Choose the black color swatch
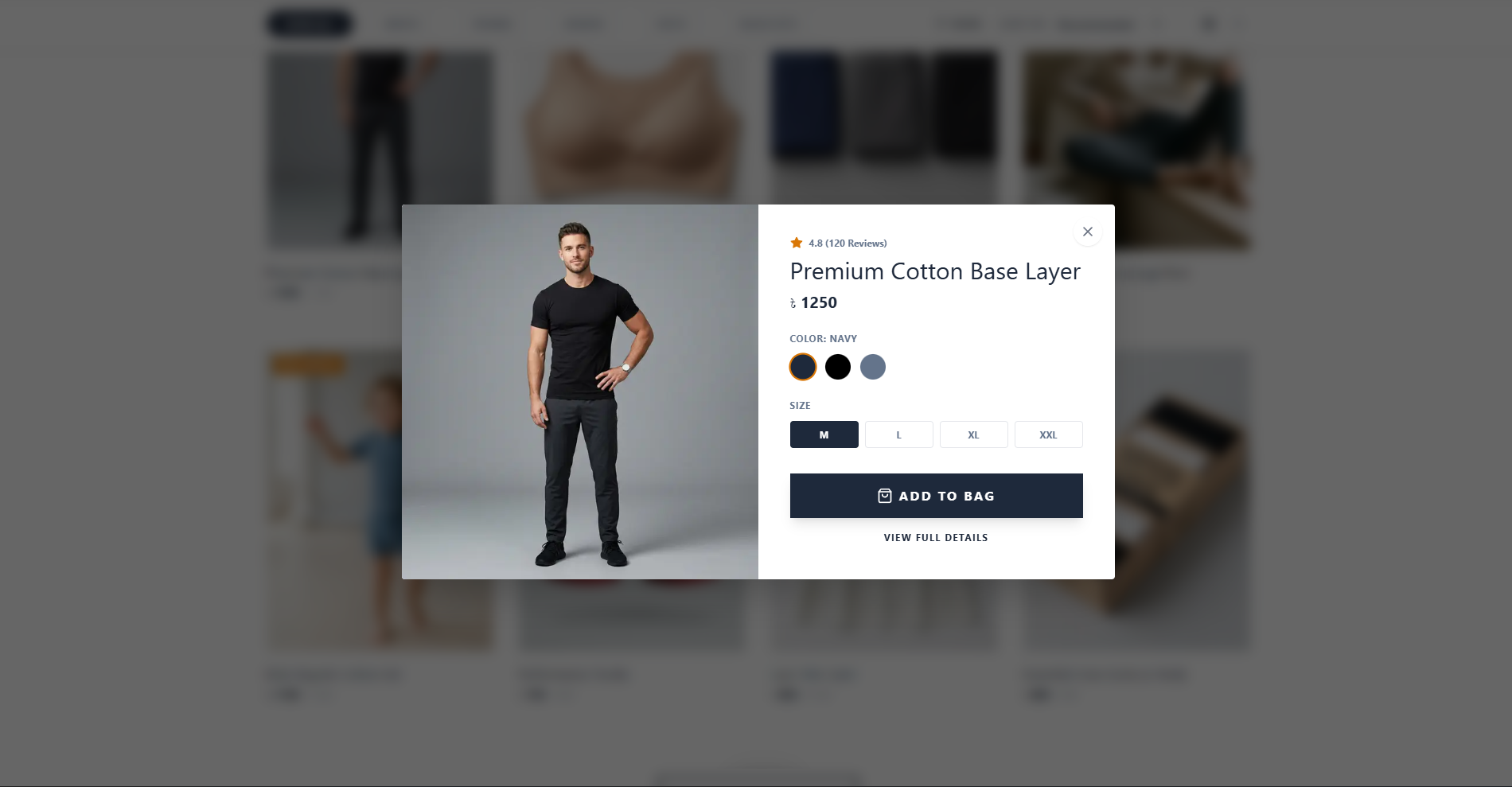This screenshot has width=1512, height=787. [x=838, y=367]
